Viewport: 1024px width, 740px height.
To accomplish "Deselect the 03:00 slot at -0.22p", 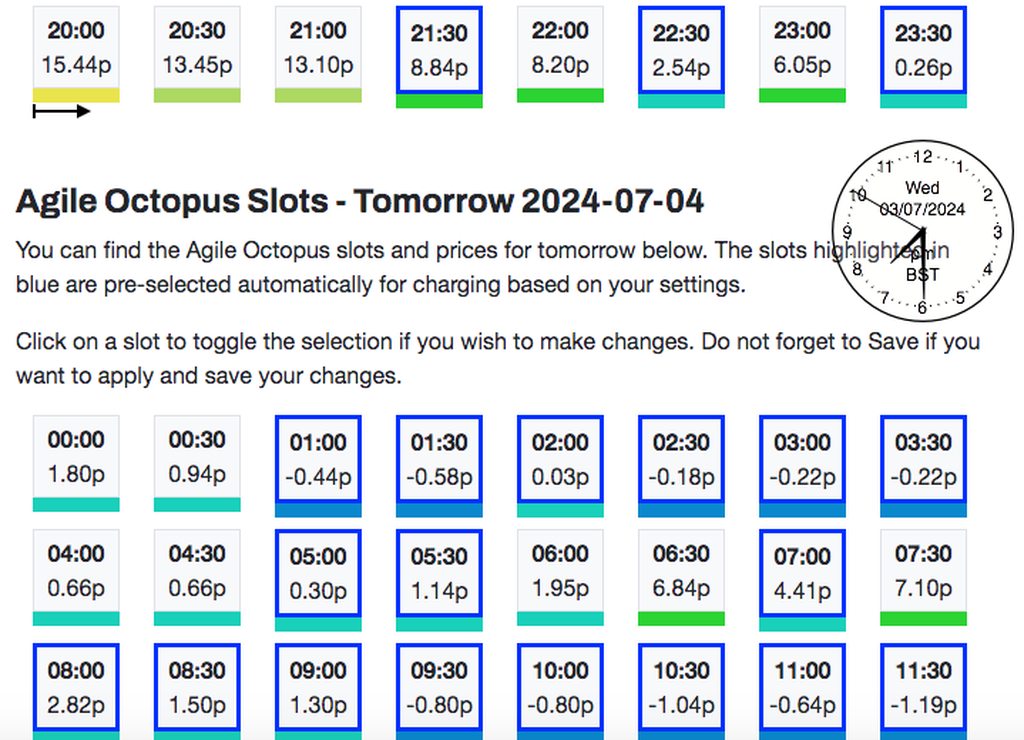I will [802, 459].
